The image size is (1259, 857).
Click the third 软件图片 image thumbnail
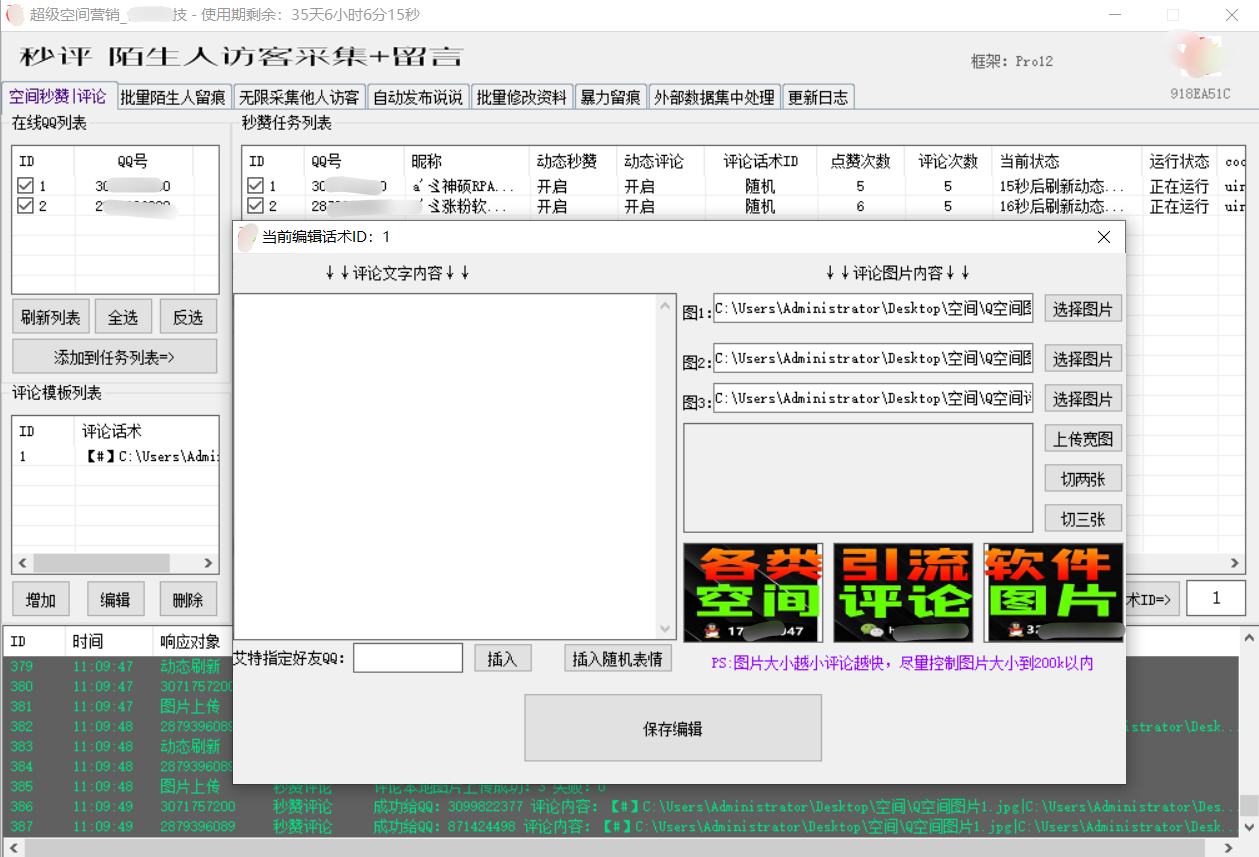point(1053,592)
